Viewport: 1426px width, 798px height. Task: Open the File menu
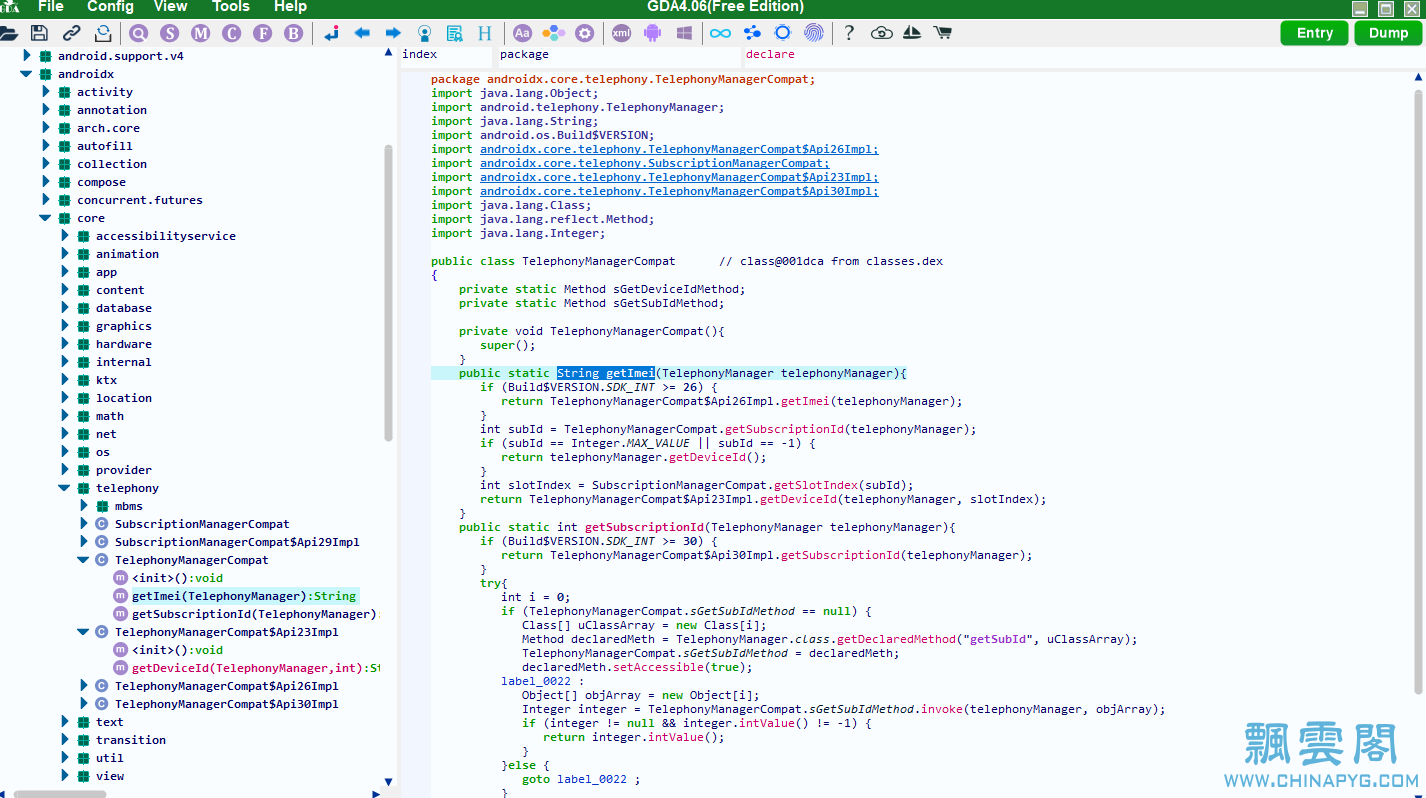(x=51, y=7)
